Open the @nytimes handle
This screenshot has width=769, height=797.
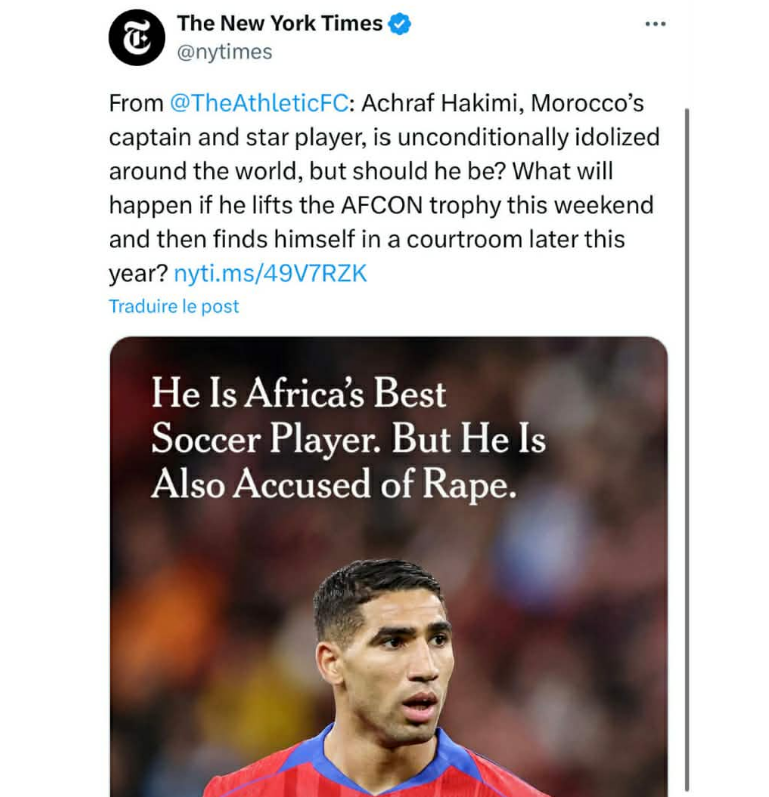[x=224, y=51]
